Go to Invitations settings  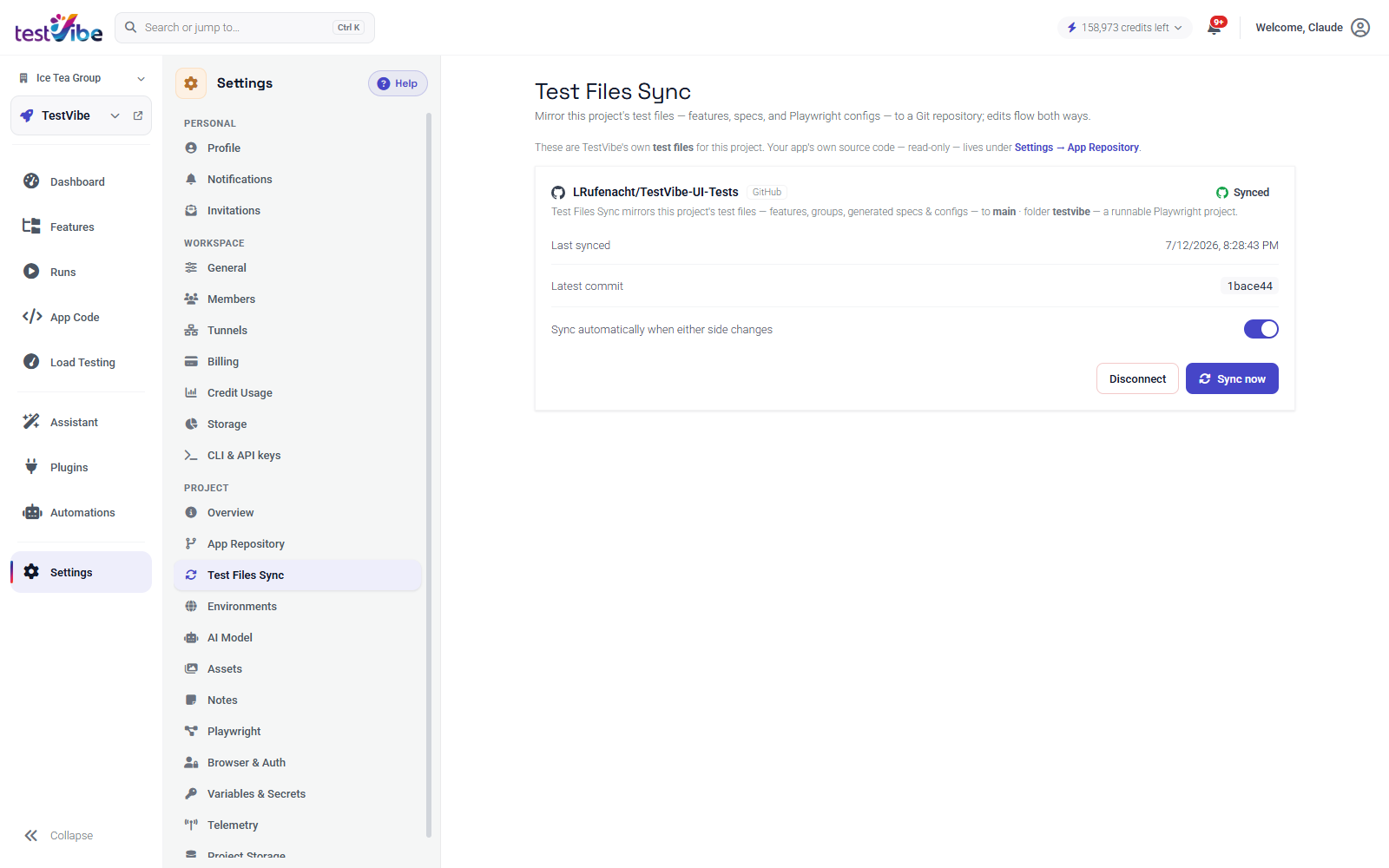click(298, 211)
